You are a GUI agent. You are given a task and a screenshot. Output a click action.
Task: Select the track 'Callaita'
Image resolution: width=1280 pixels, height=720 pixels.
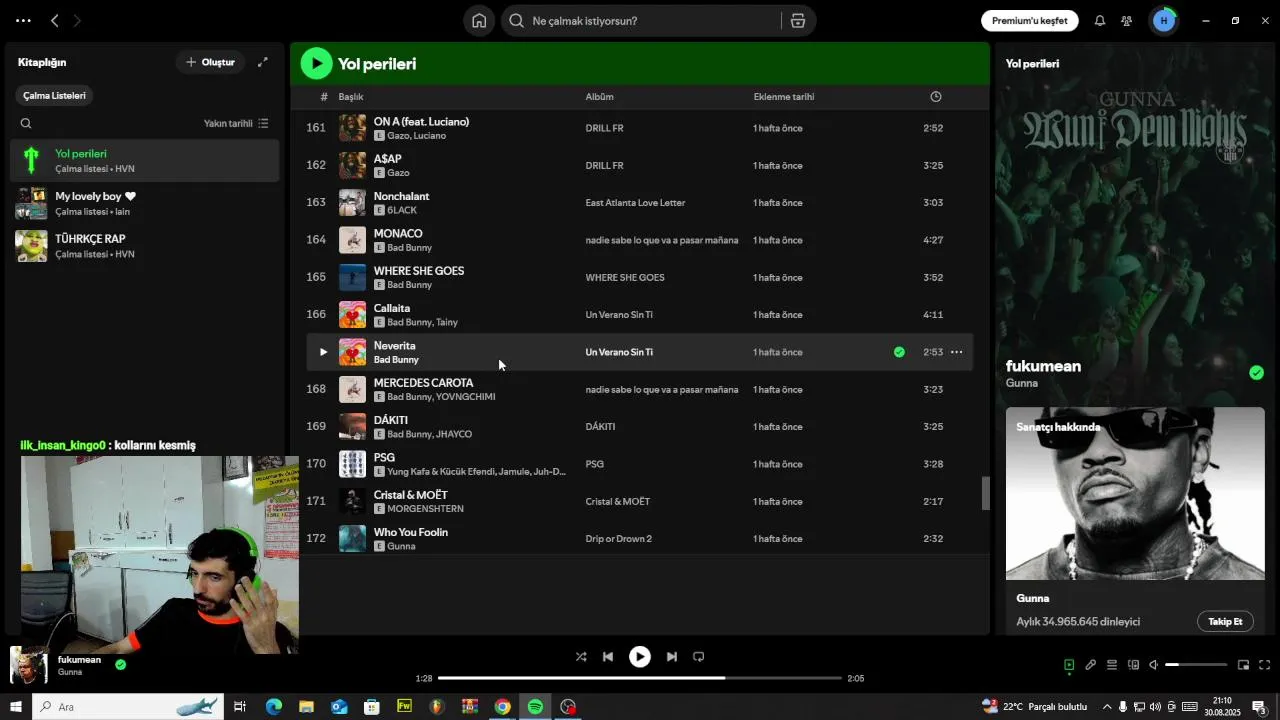tap(392, 308)
